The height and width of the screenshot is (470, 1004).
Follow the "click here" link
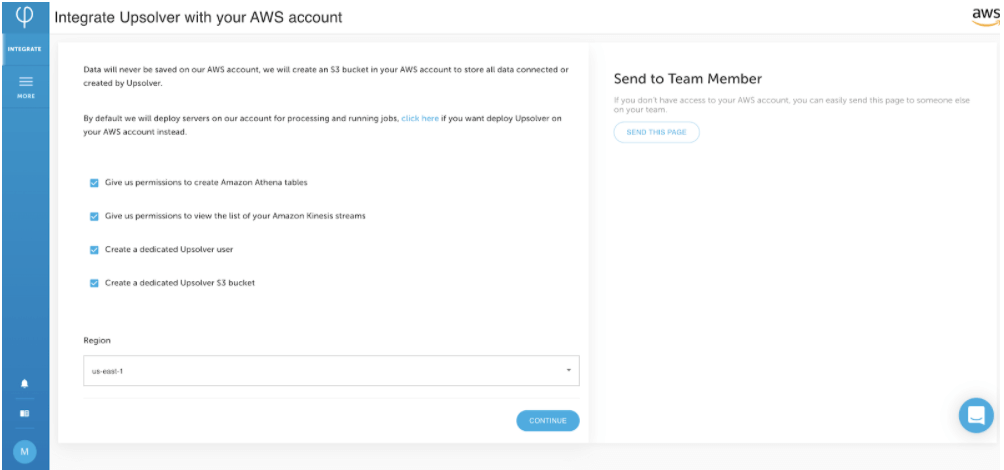pos(420,119)
